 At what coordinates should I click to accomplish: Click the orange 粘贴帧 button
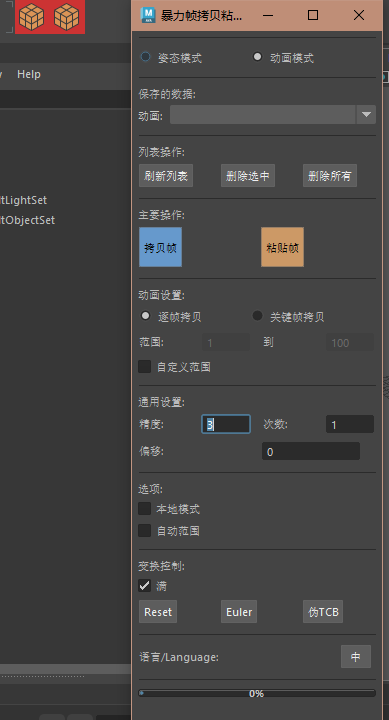click(x=282, y=247)
